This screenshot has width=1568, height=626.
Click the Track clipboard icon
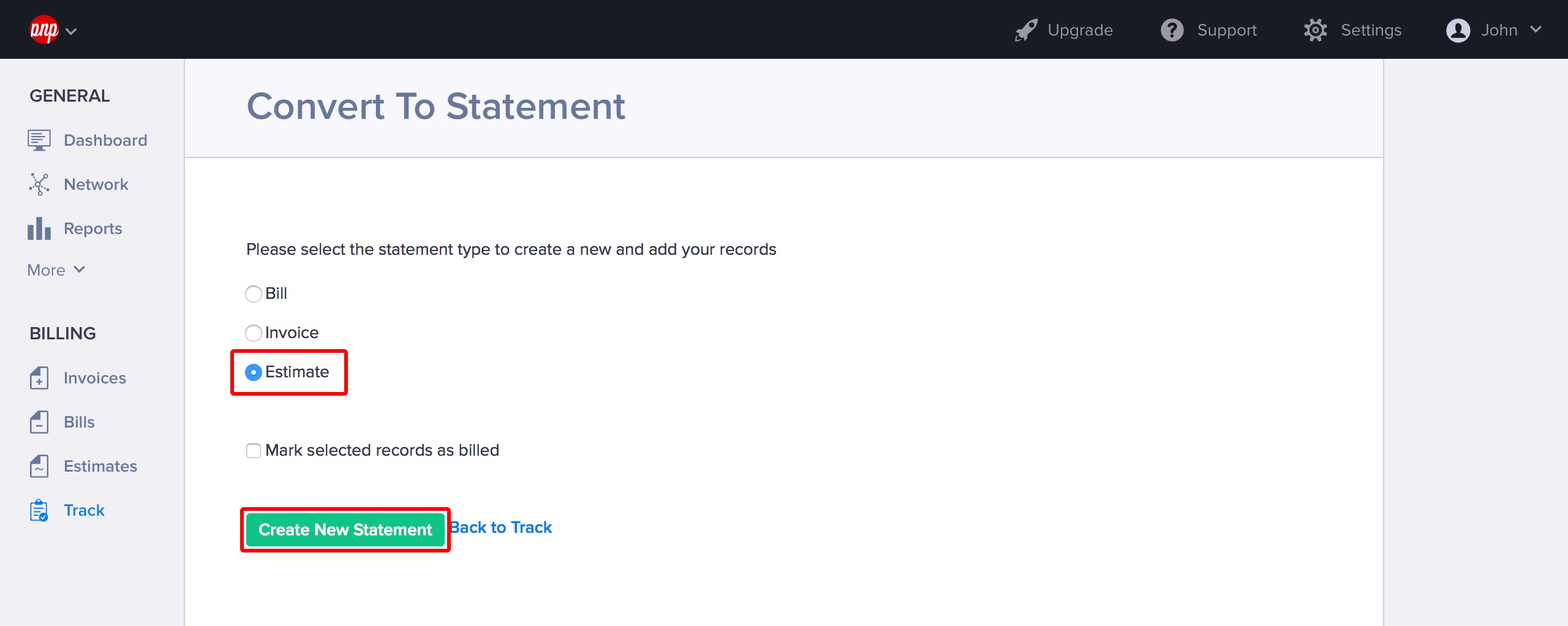point(39,510)
